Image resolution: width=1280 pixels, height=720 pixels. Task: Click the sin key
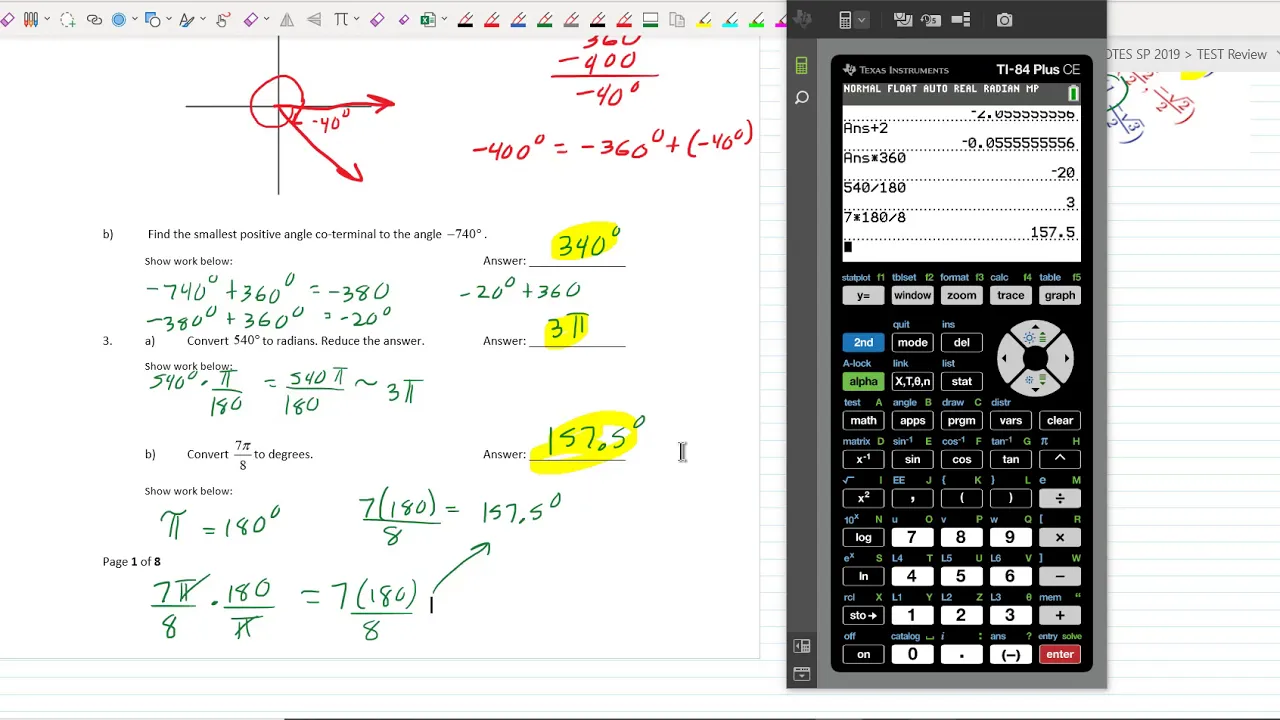pyautogui.click(x=912, y=459)
